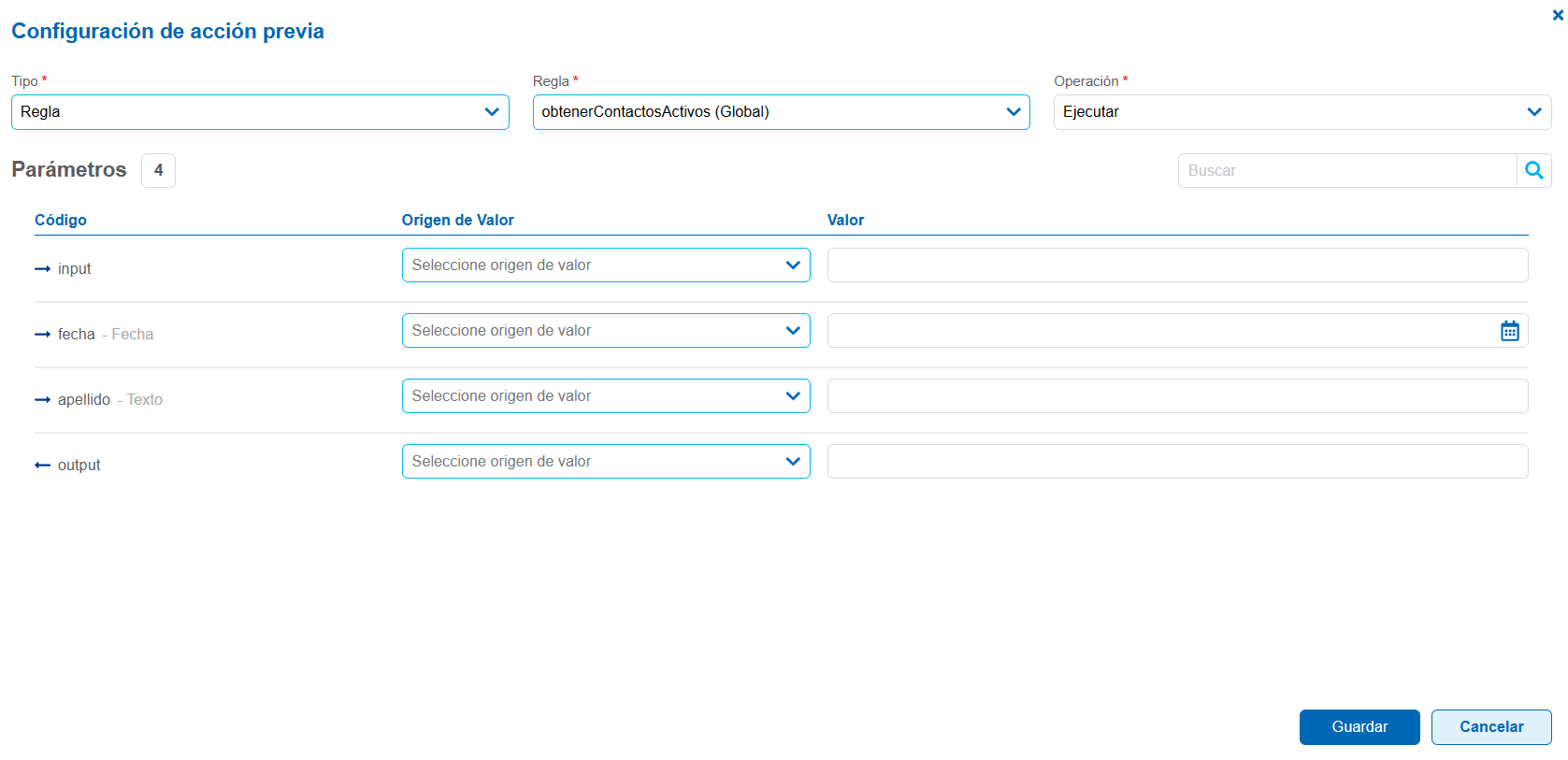Open the Regla dropdown obtenerContactosActivos
The width and height of the screenshot is (1568, 760).
click(782, 112)
